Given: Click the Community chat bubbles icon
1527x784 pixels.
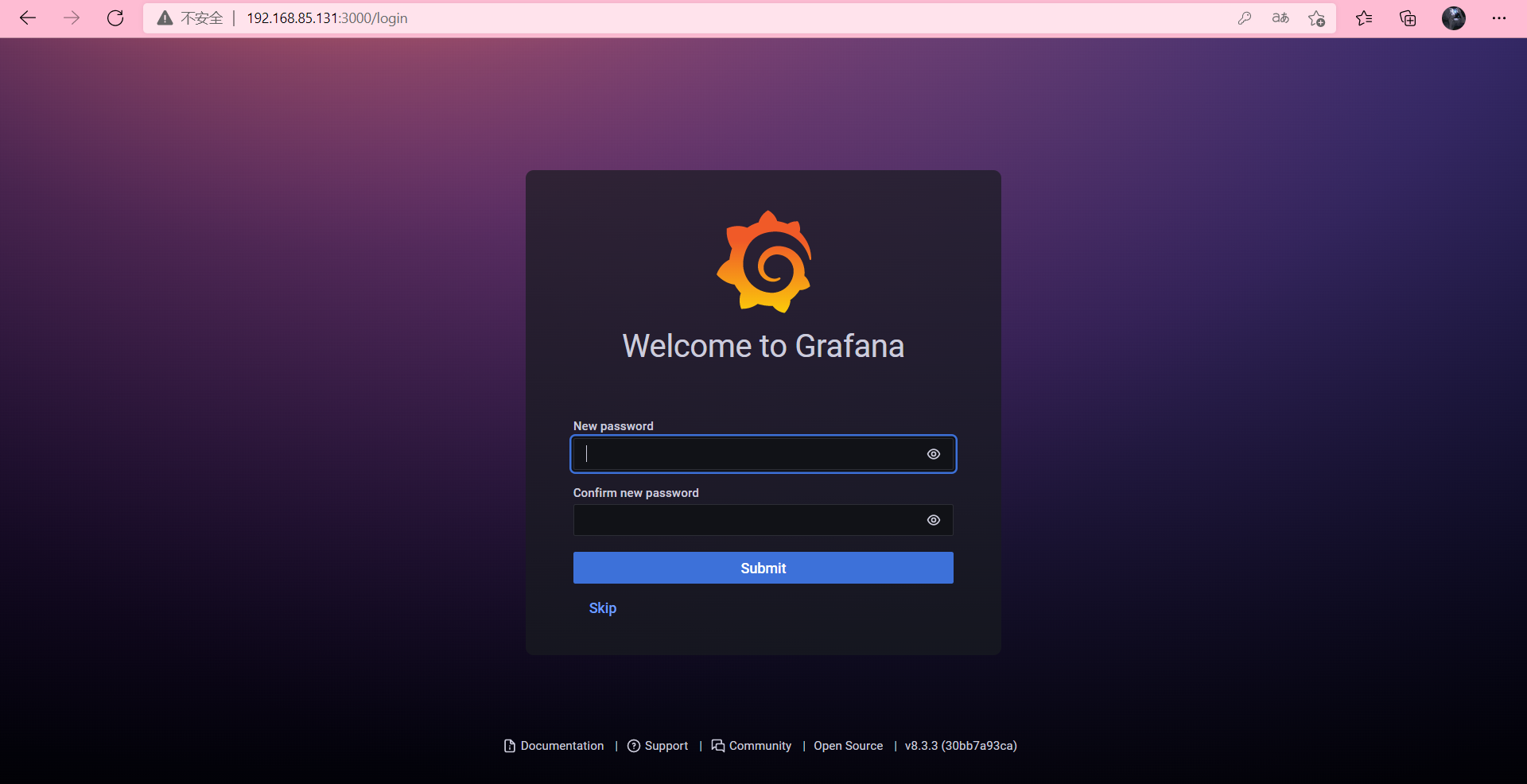Looking at the screenshot, I should point(718,746).
